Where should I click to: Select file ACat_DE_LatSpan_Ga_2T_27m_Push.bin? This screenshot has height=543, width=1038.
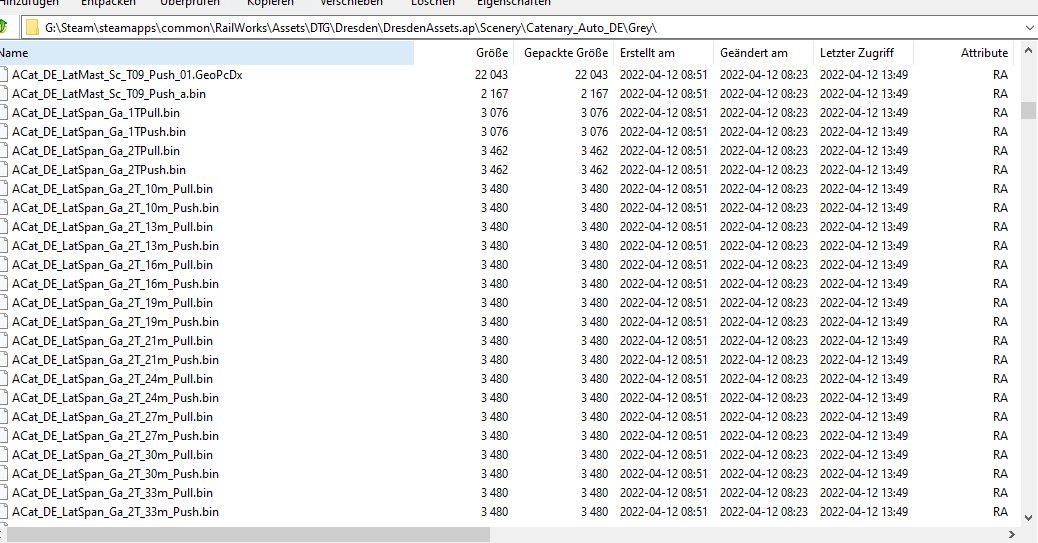coord(115,436)
